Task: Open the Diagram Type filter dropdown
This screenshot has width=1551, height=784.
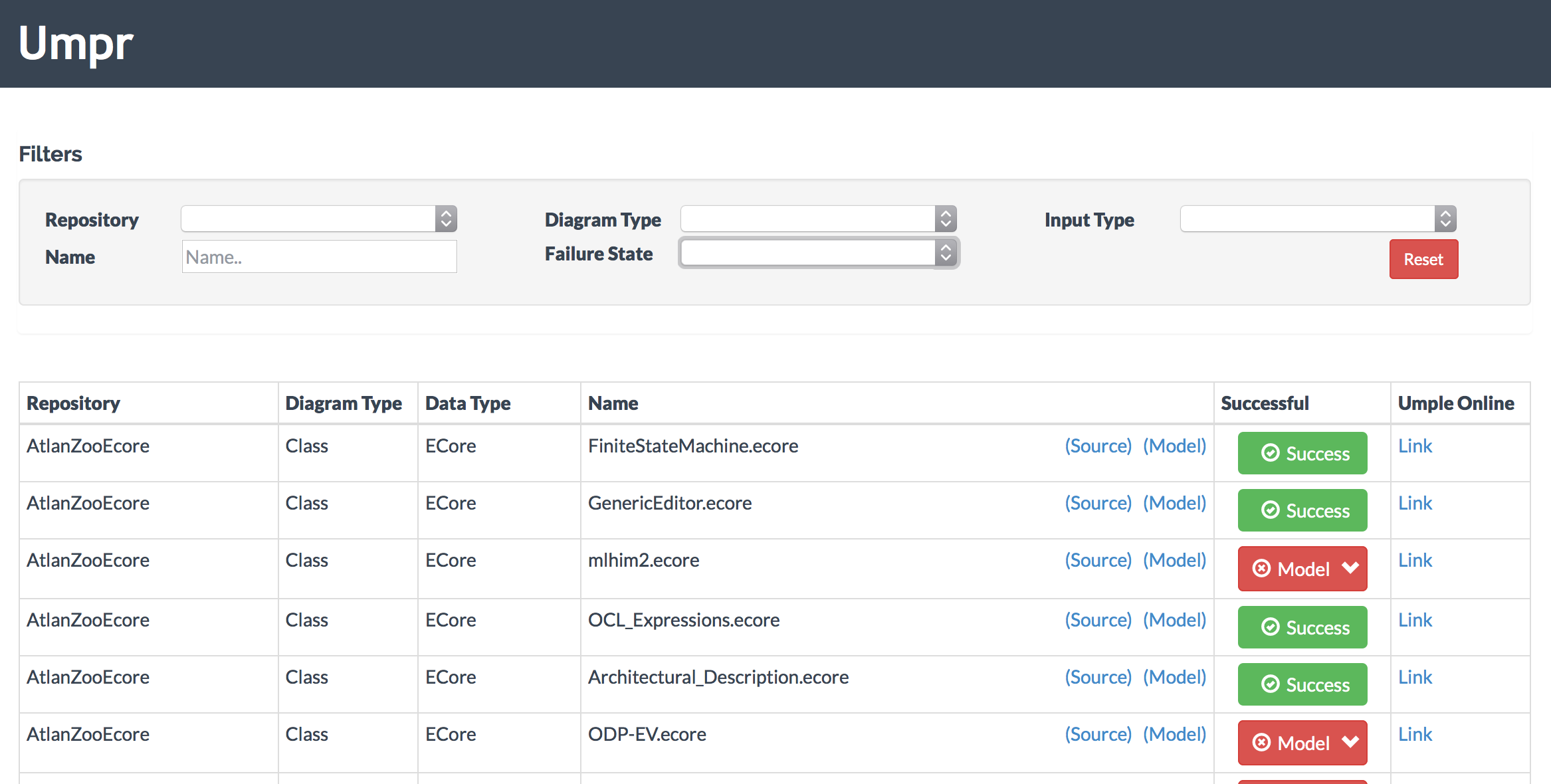Action: pyautogui.click(x=819, y=219)
